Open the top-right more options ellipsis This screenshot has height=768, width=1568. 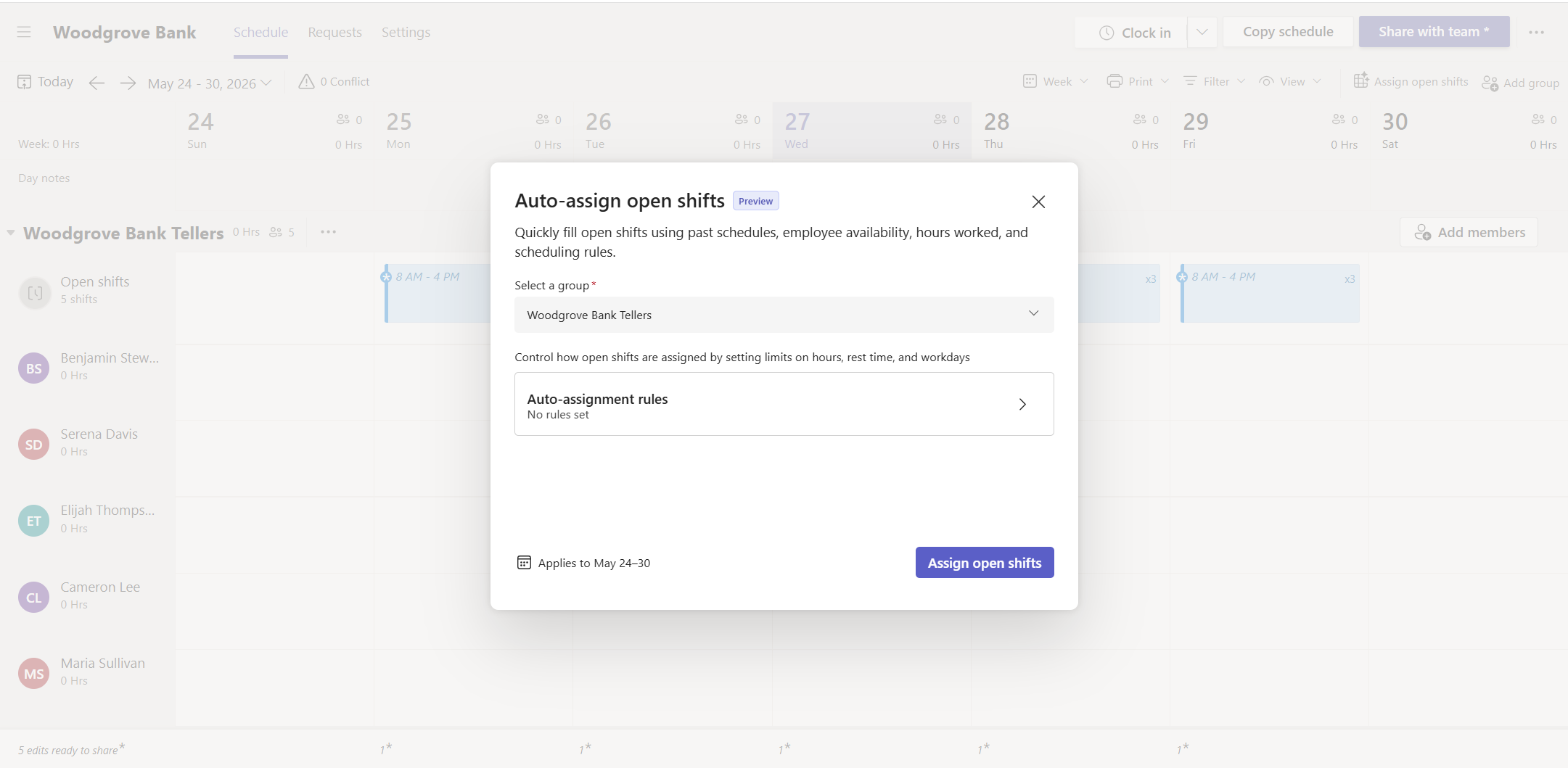(1536, 33)
